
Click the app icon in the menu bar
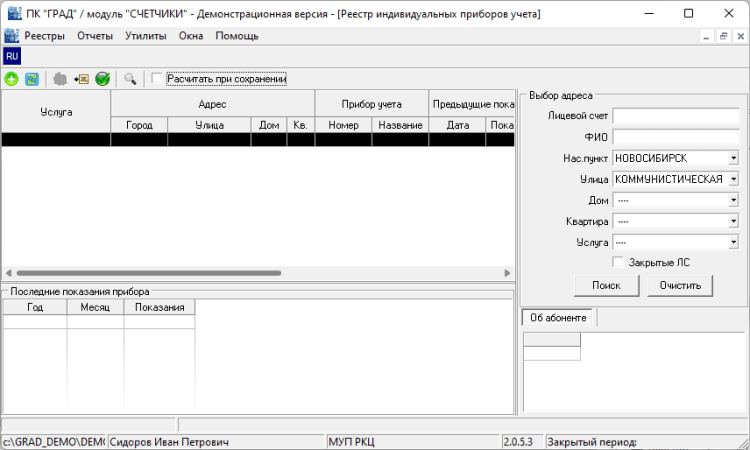11,36
